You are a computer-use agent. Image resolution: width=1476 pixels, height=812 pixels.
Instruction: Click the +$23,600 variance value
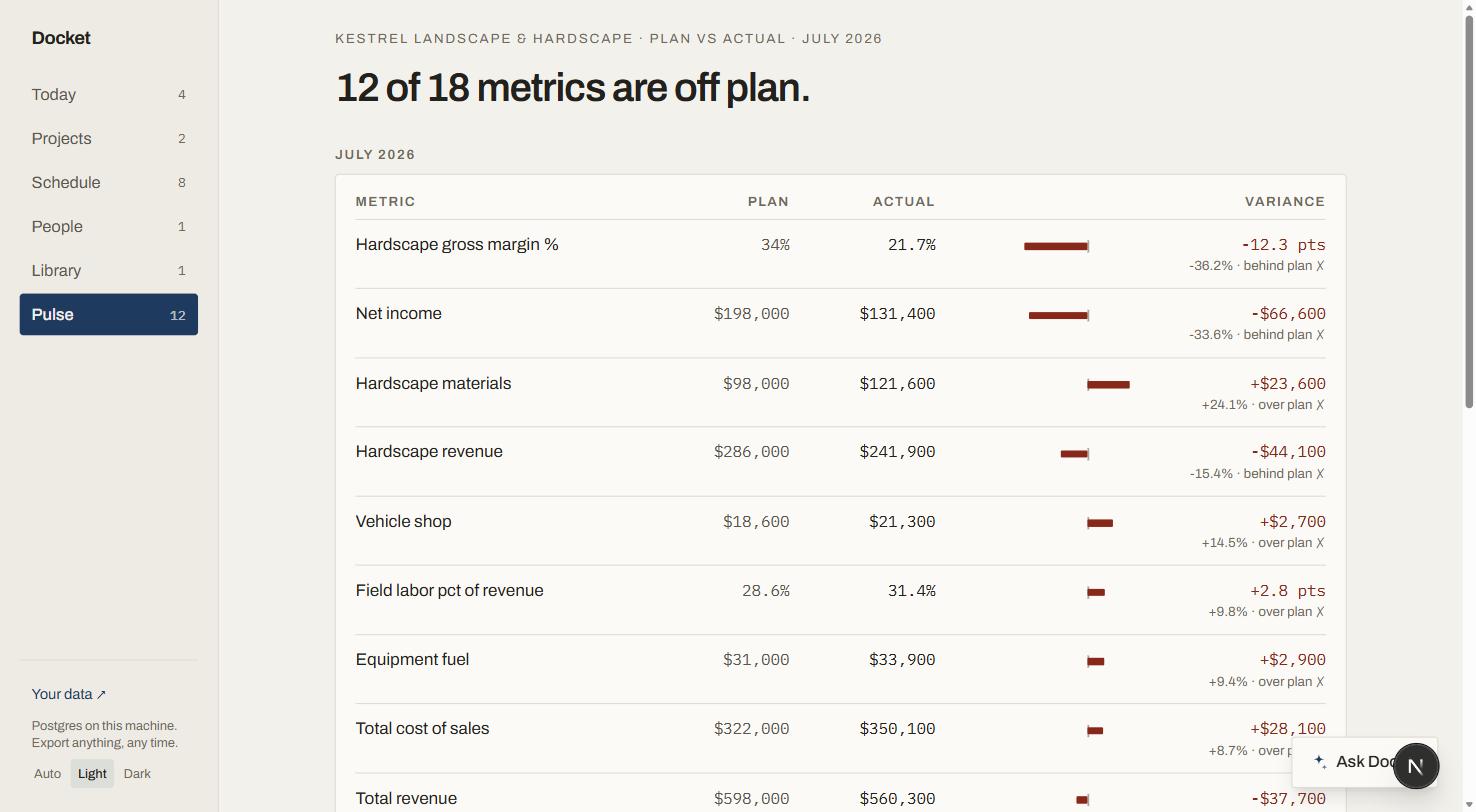(x=1288, y=384)
